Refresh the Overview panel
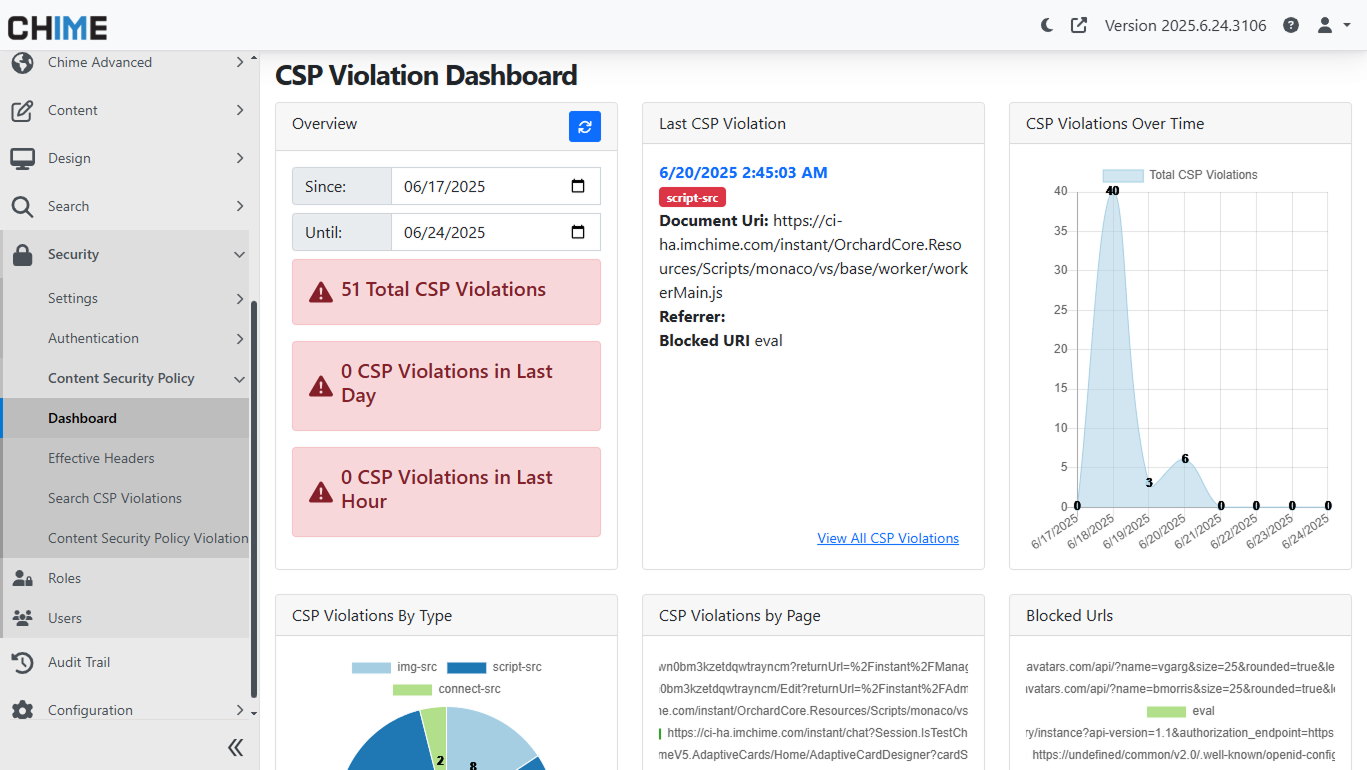This screenshot has width=1367, height=770. click(x=585, y=126)
